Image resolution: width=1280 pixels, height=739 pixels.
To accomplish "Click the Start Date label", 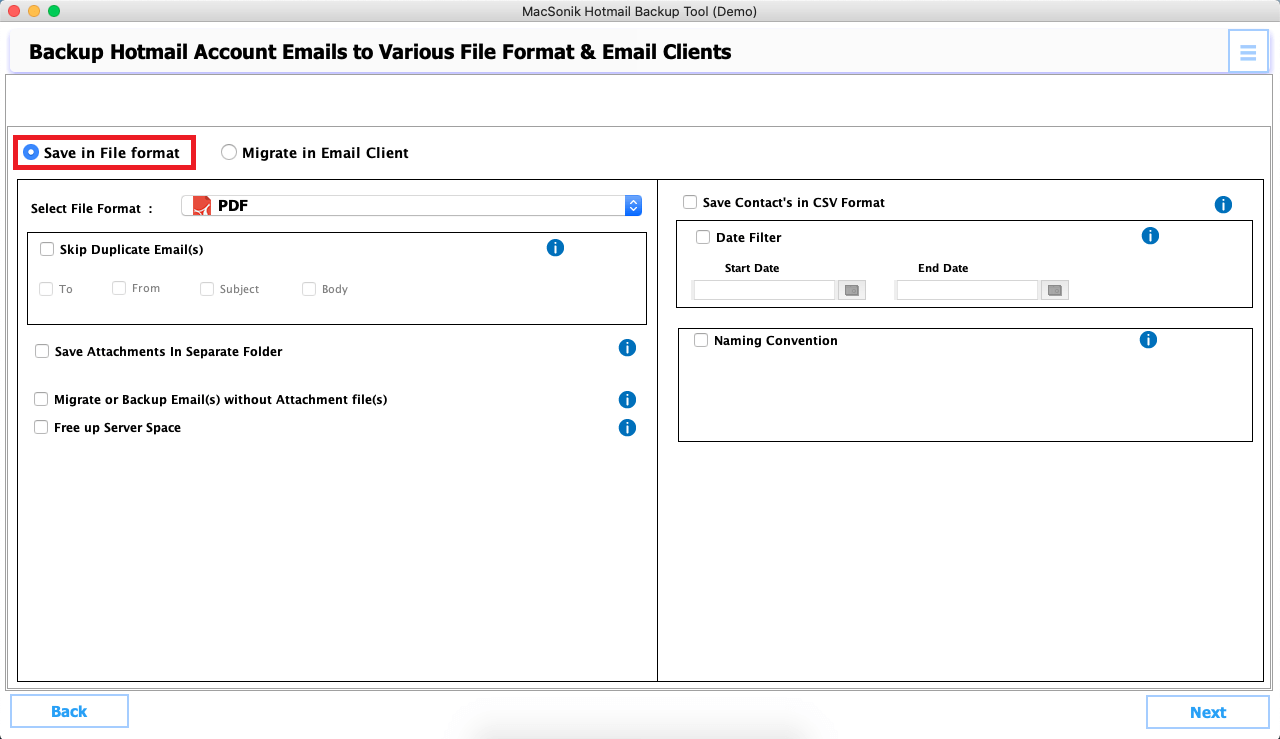I will [752, 268].
